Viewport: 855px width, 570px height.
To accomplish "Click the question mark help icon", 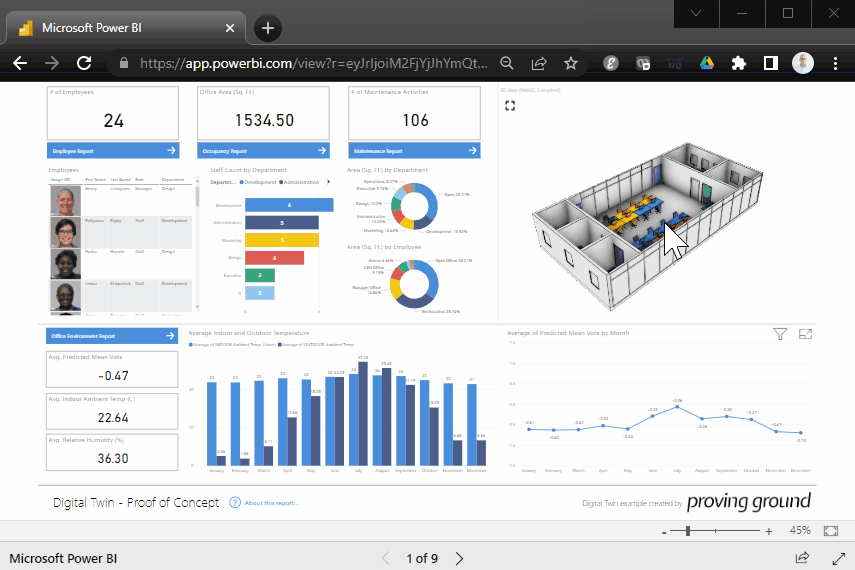I will pyautogui.click(x=235, y=502).
